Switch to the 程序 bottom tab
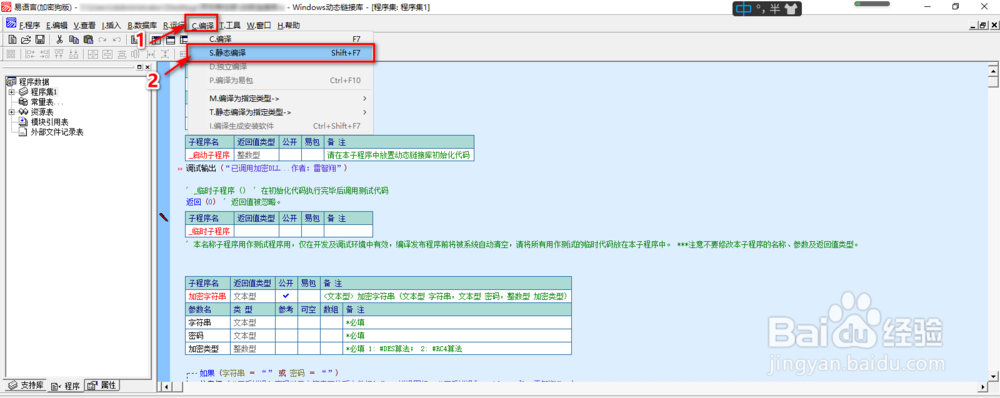The image size is (1000, 398). pyautogui.click(x=65, y=385)
